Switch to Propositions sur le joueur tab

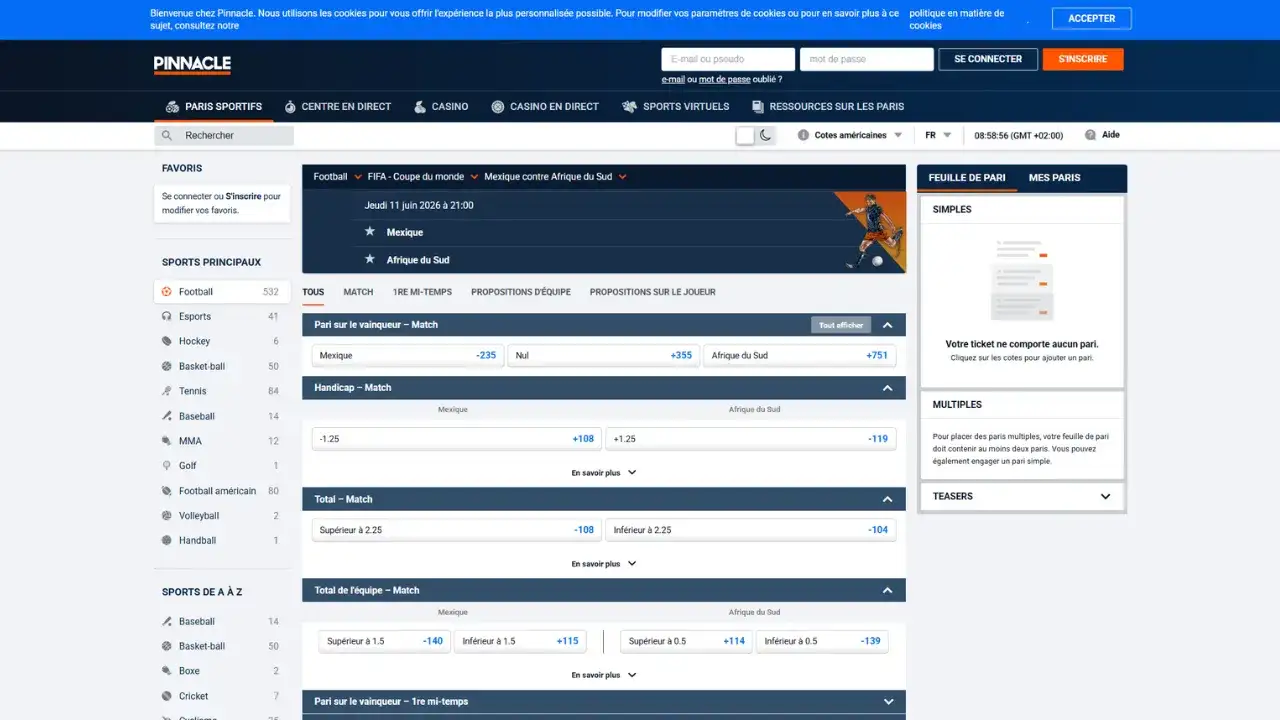point(652,292)
